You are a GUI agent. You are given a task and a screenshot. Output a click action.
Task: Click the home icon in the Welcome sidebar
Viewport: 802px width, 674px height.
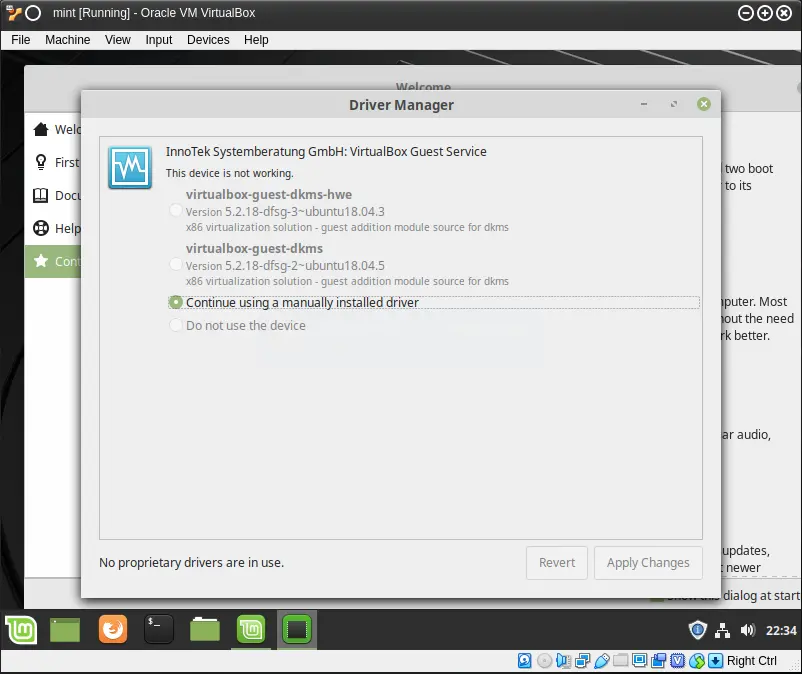(x=41, y=129)
